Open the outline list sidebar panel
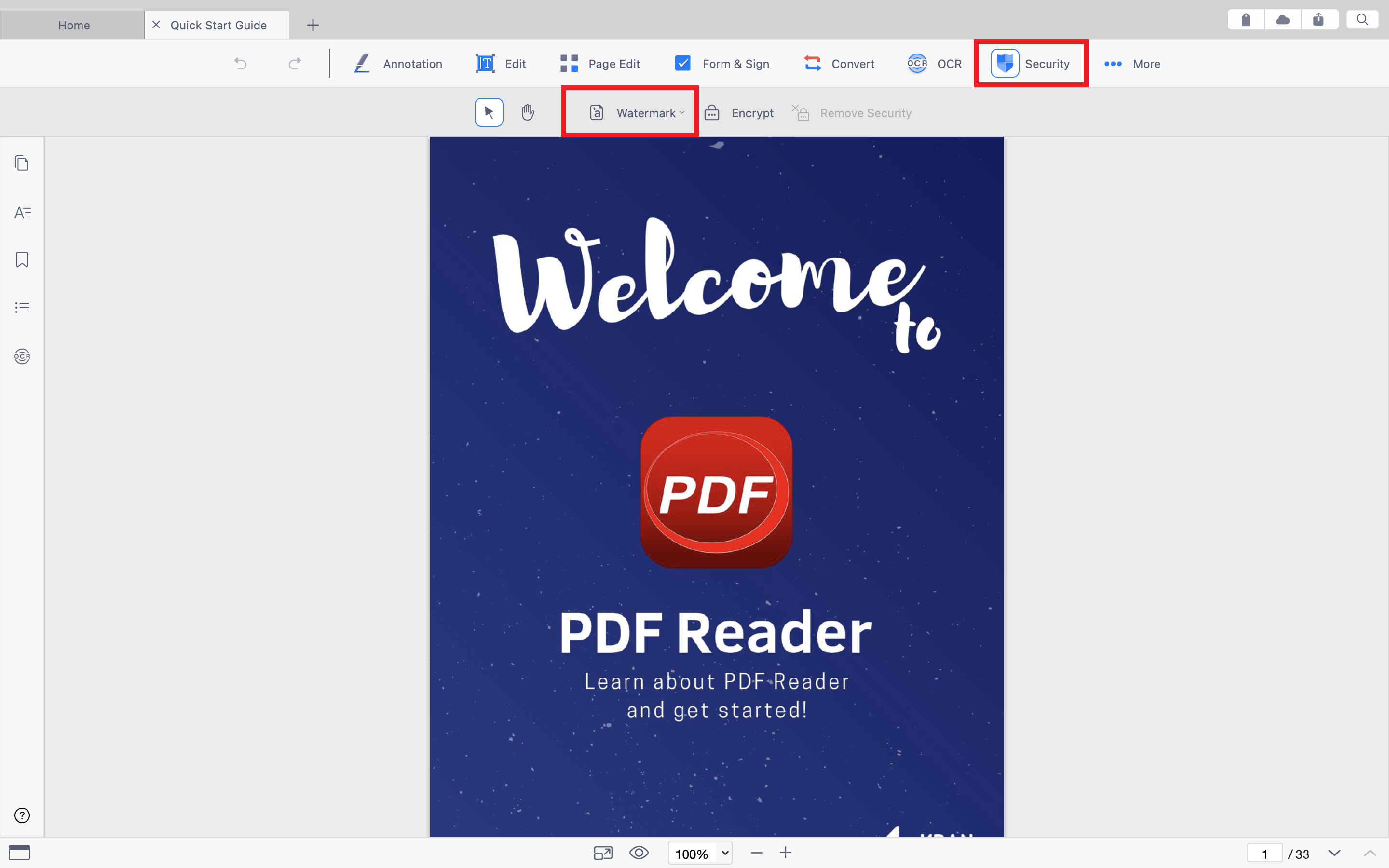 22,308
